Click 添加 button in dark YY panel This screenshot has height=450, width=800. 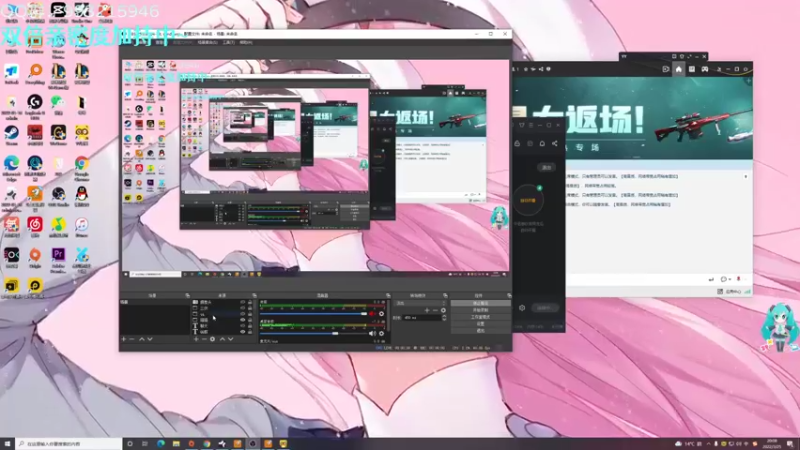[x=546, y=167]
